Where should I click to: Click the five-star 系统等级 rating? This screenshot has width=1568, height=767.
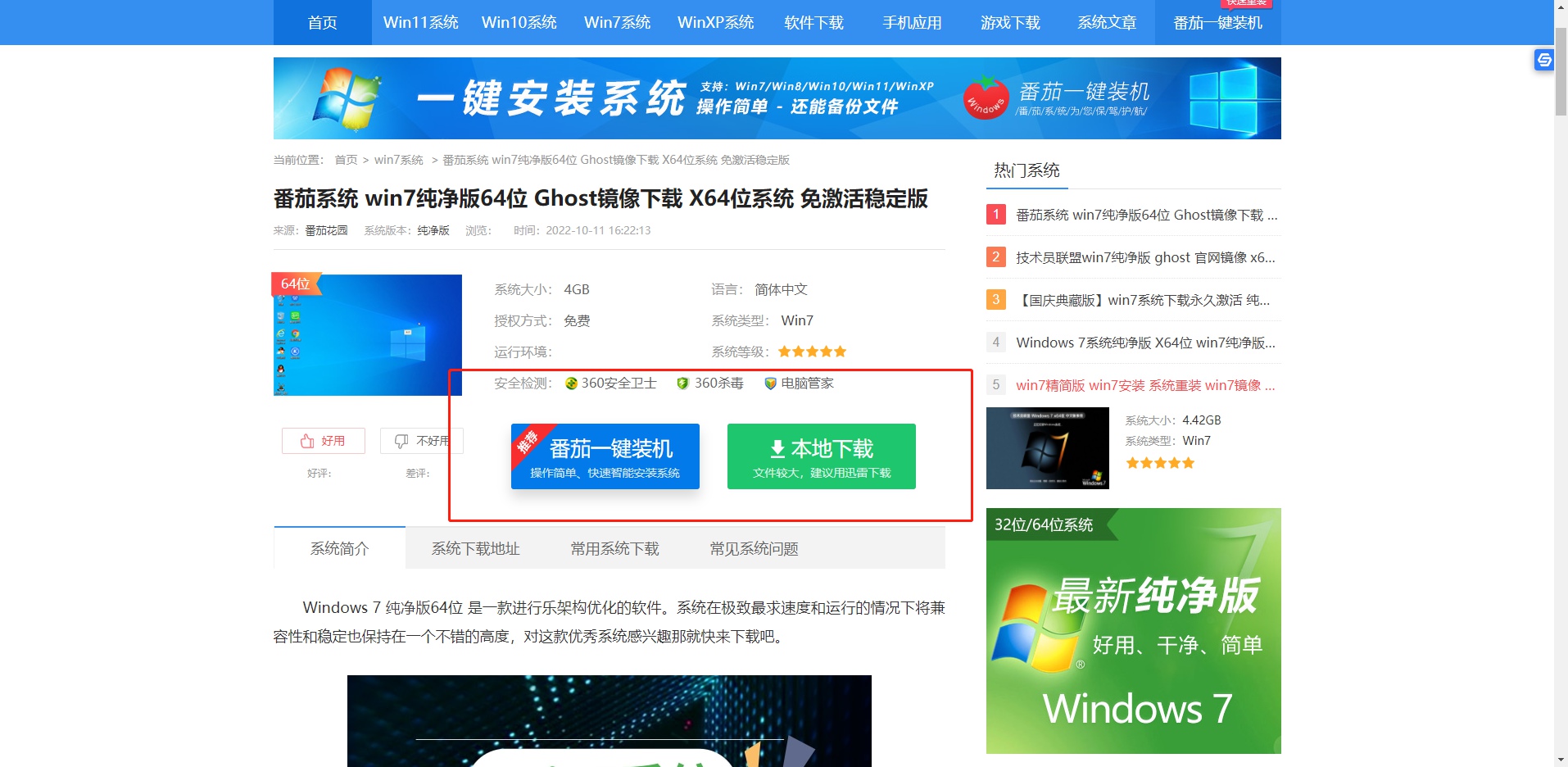click(x=812, y=352)
